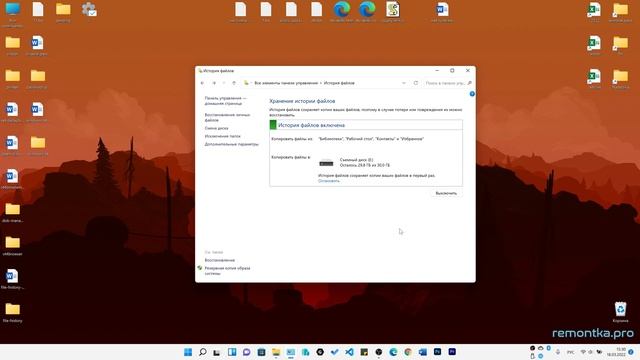640x360 pixels.
Task: Open taskbar Search
Action: pyautogui.click(x=202, y=352)
